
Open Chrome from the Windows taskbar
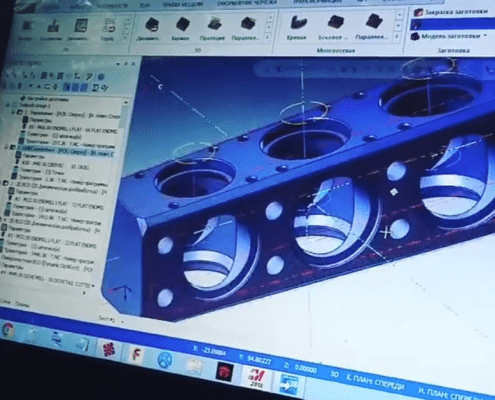pos(8,330)
